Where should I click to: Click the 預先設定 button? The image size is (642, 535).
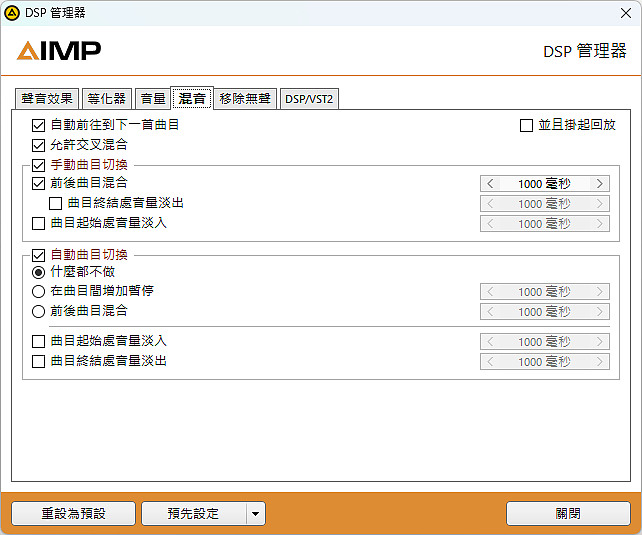click(x=194, y=513)
